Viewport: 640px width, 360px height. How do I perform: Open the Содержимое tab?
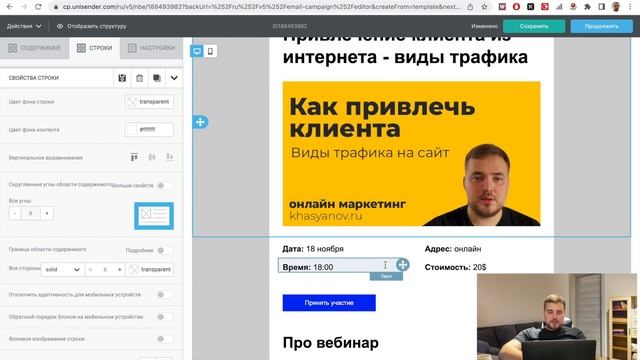tap(34, 48)
